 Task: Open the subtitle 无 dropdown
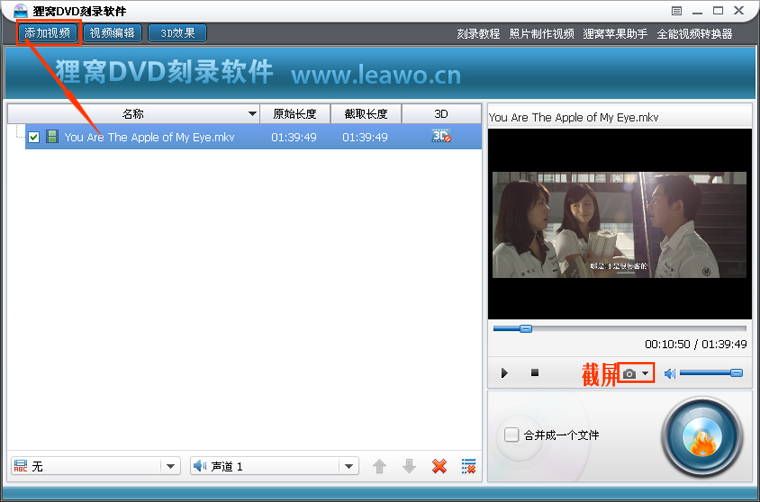pos(96,466)
